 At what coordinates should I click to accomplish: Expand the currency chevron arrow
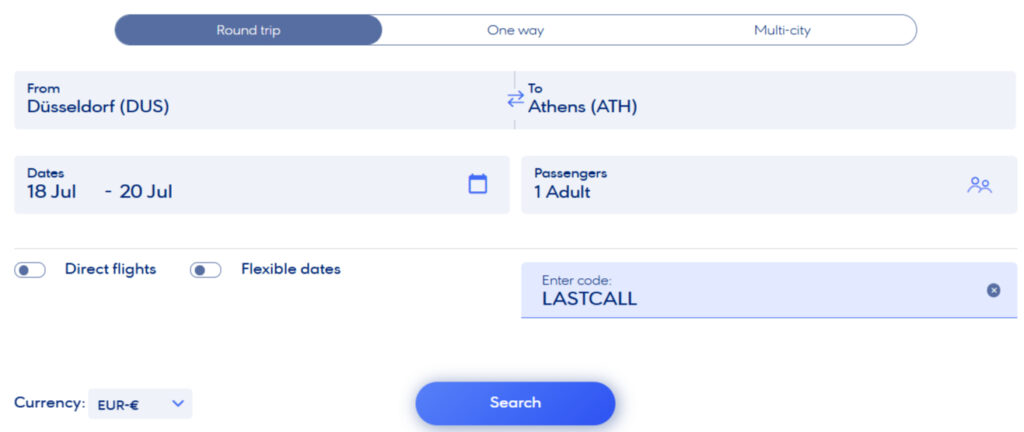(178, 403)
